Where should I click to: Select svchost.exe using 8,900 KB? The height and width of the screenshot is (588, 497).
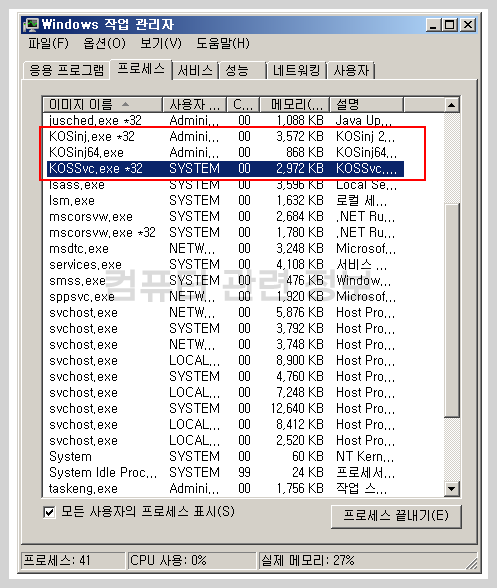[x=225, y=360]
